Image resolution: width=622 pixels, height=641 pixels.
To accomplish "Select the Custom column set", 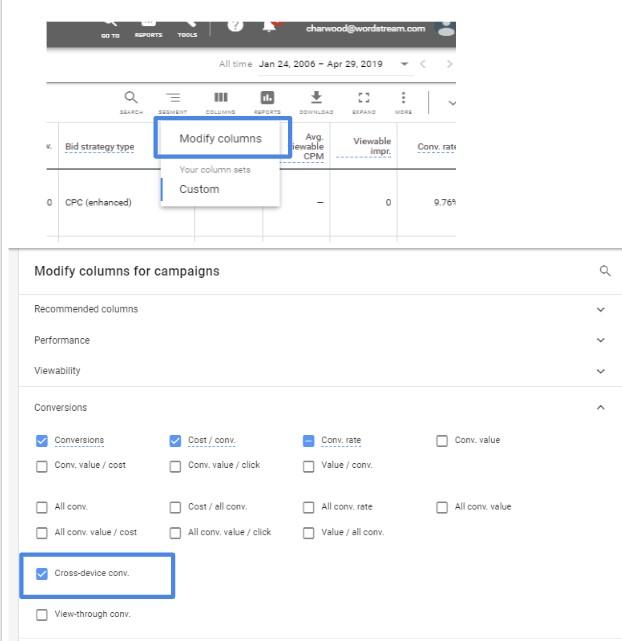I will coord(199,189).
